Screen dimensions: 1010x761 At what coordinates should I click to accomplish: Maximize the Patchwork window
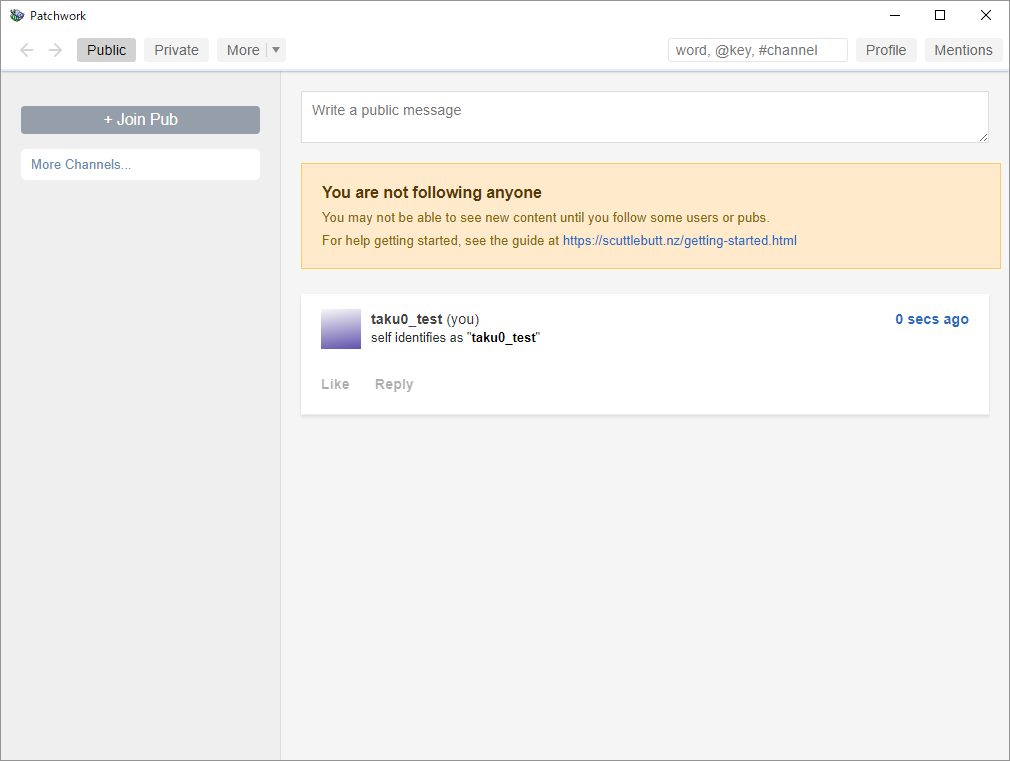click(940, 15)
